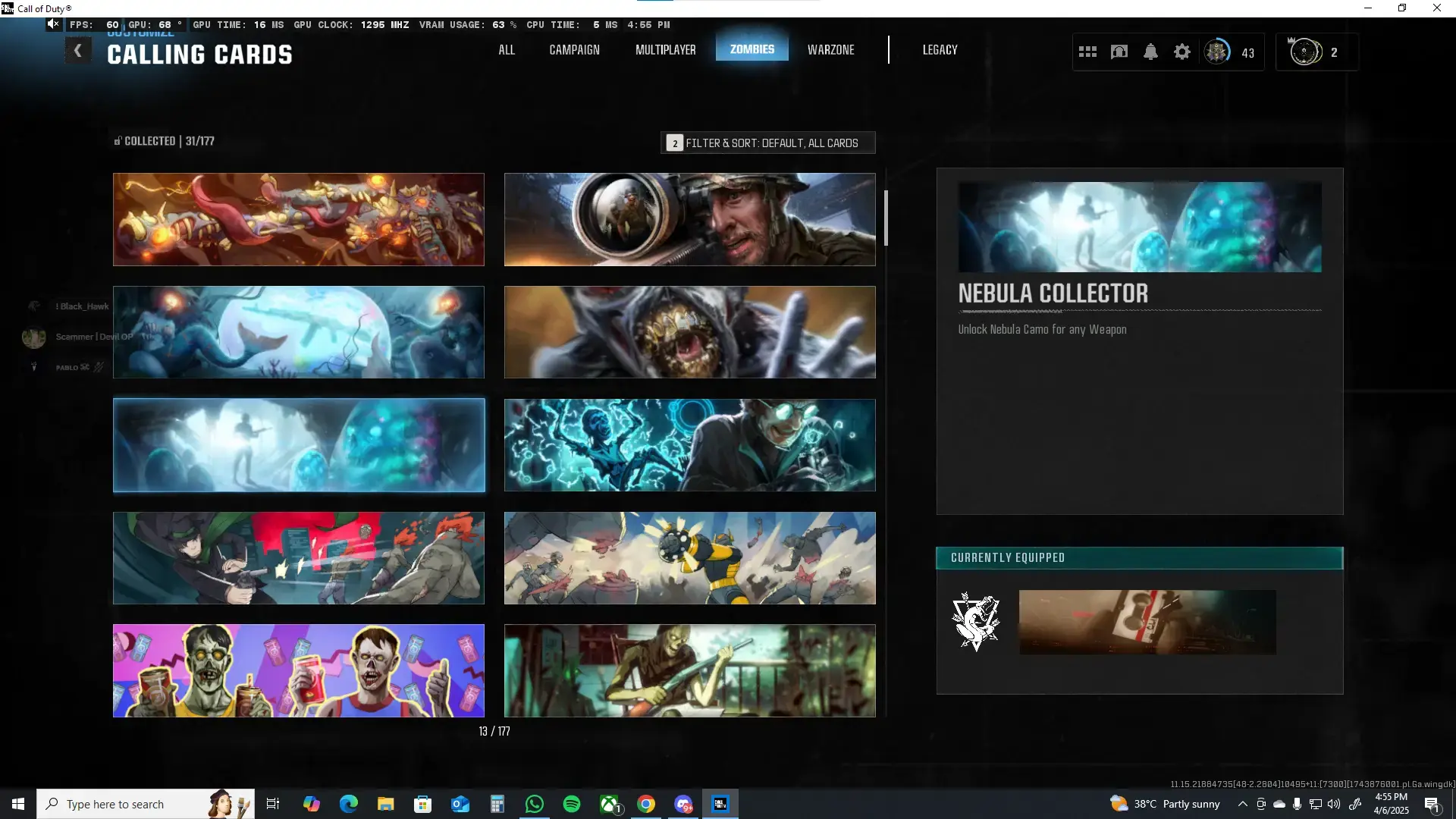
Task: Open the social headset icon
Action: pyautogui.click(x=1119, y=52)
